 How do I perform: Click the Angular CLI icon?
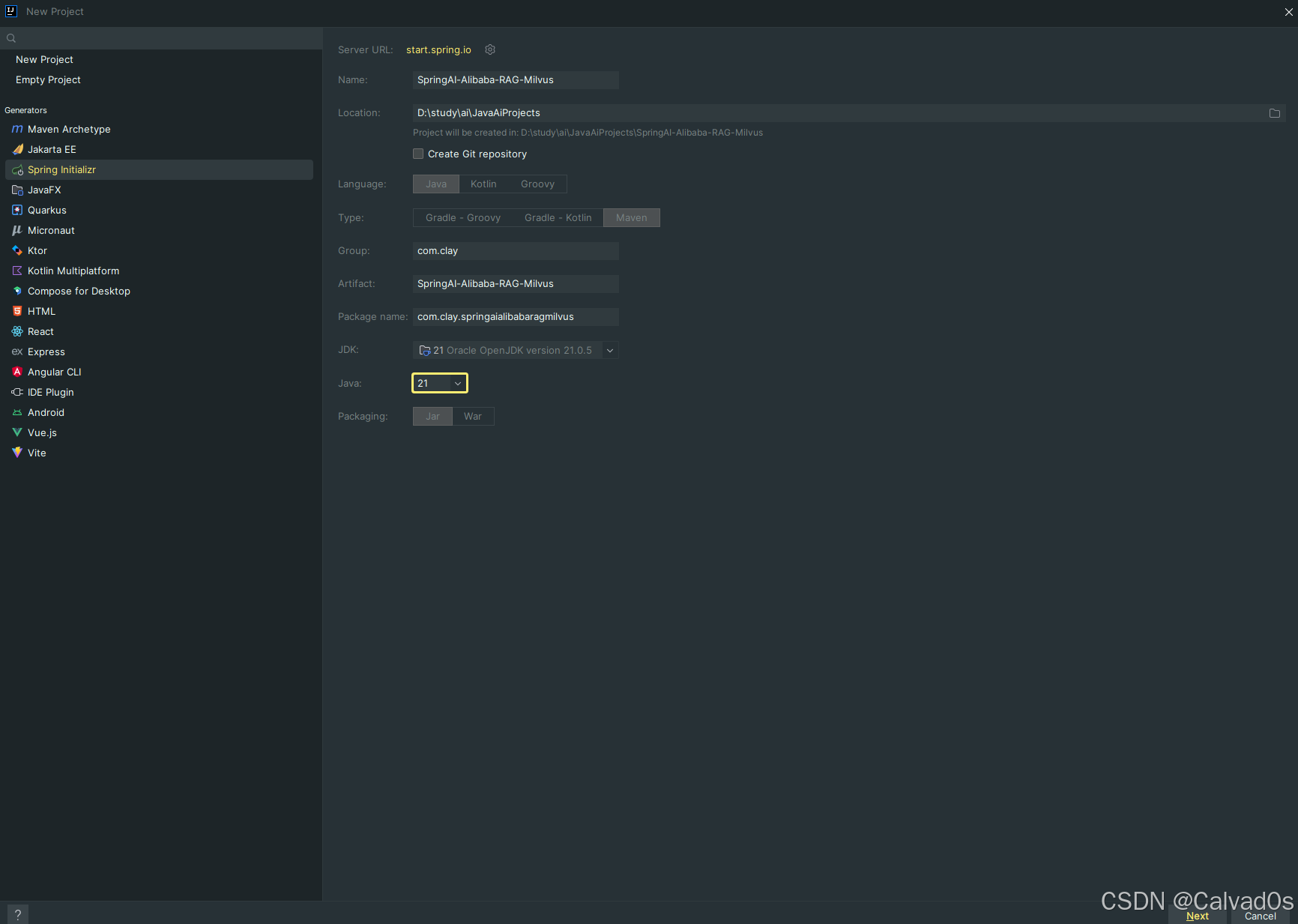[x=17, y=372]
